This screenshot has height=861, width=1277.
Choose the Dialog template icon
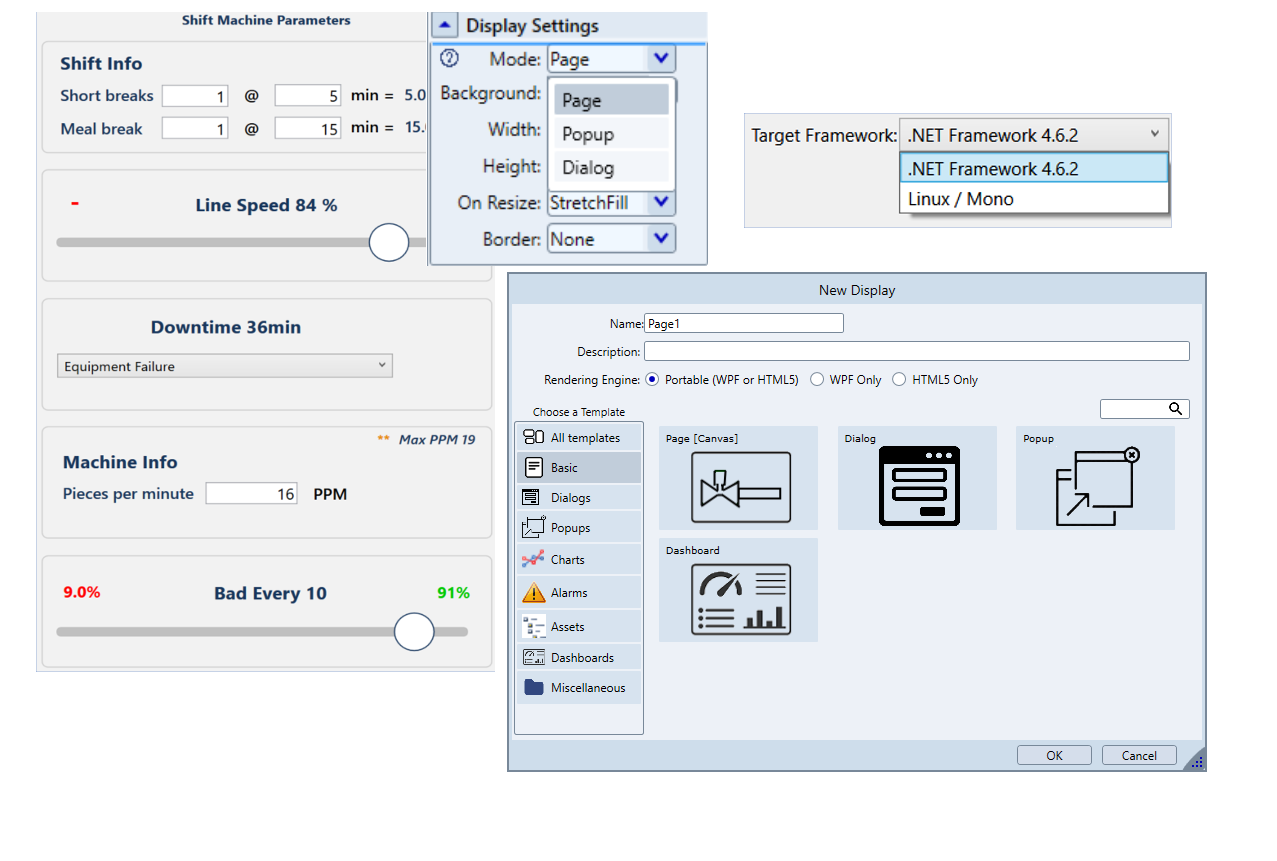(918, 486)
